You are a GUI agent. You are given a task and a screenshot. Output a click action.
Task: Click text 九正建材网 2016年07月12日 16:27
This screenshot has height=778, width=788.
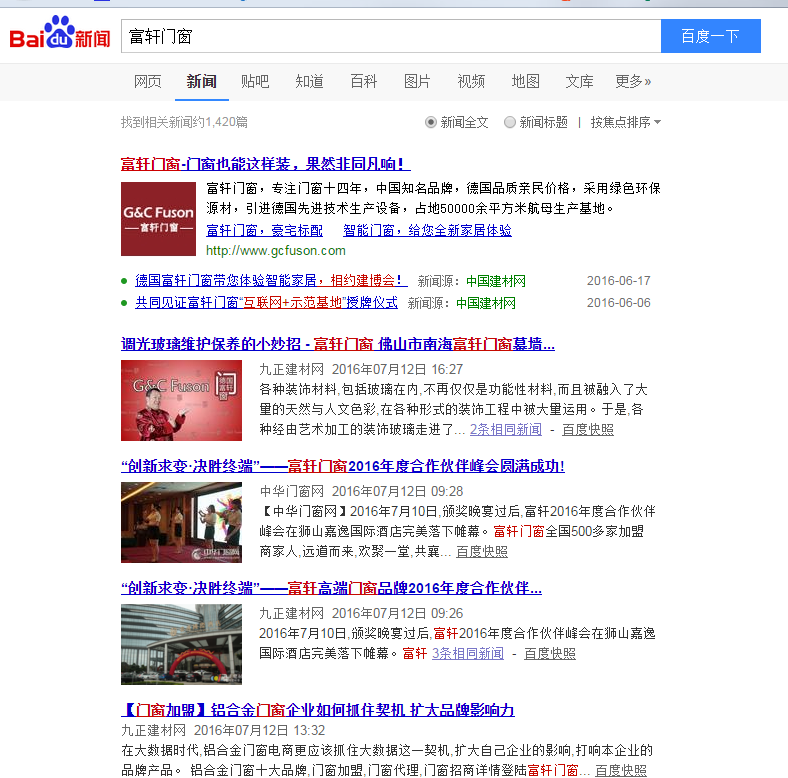(361, 369)
